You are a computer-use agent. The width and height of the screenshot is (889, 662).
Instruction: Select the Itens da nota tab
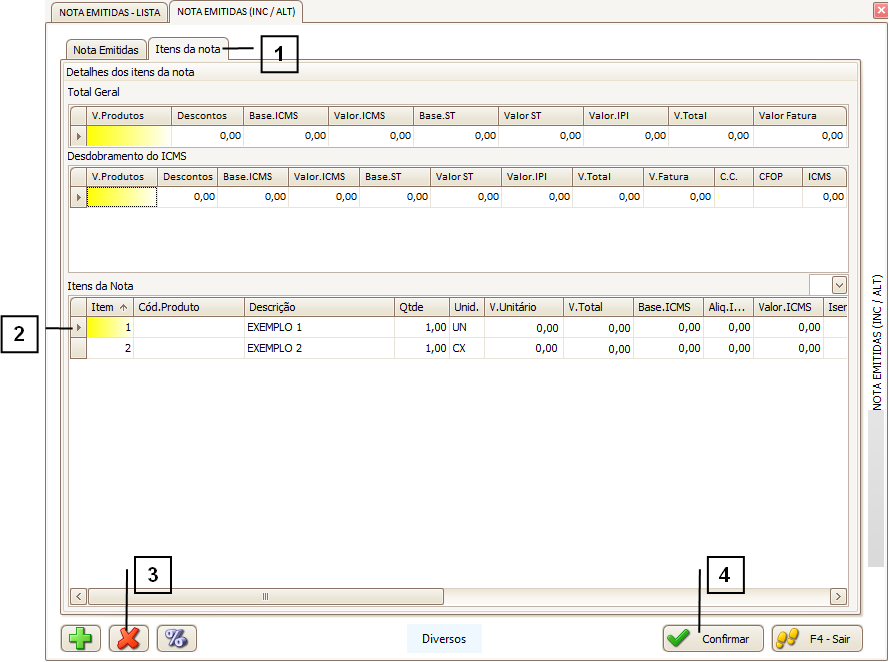click(x=188, y=49)
